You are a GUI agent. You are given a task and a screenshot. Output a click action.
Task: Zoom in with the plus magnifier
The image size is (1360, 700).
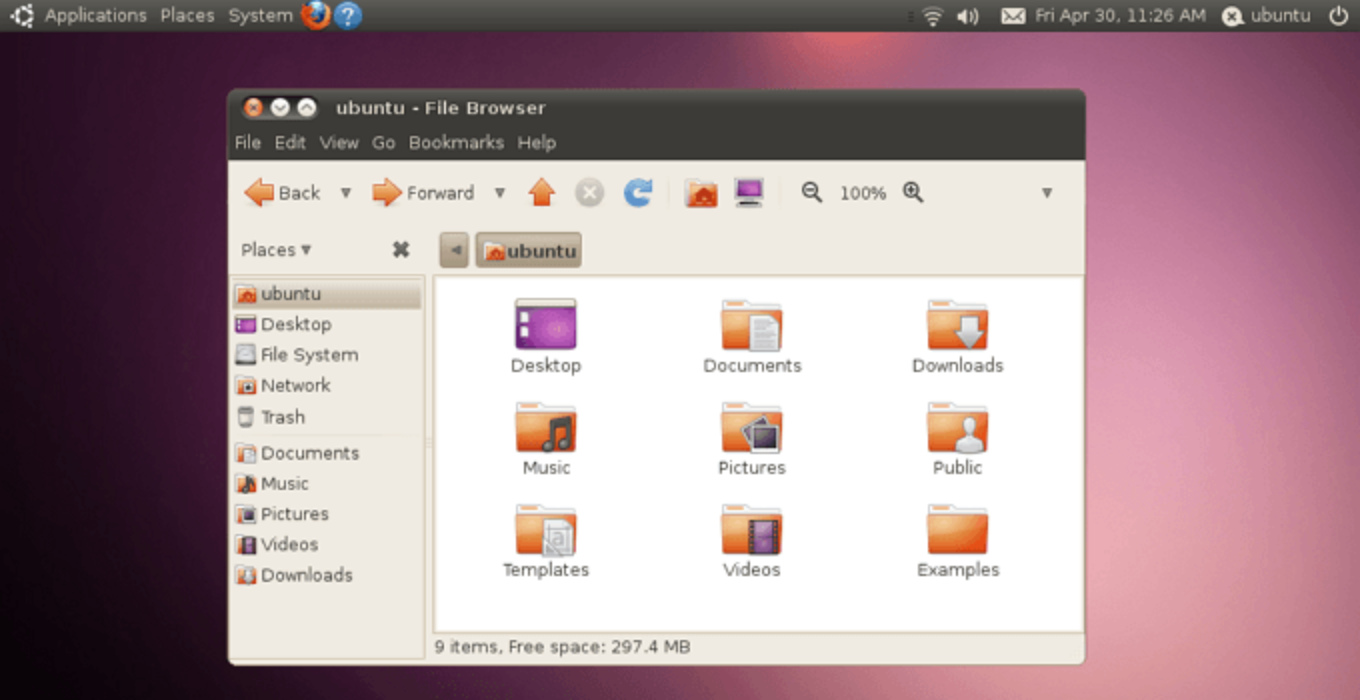pos(913,192)
